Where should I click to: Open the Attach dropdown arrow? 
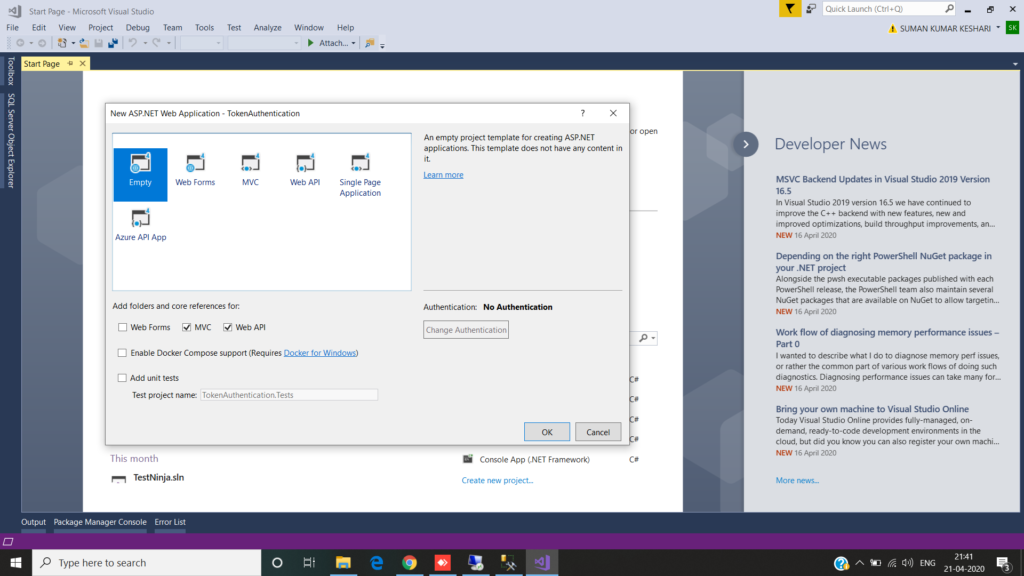[353, 43]
